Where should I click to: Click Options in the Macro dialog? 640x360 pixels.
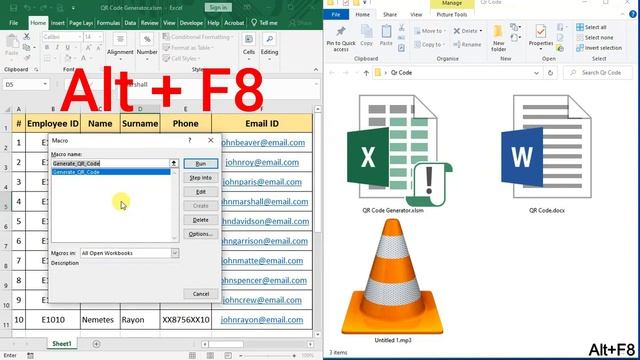(x=200, y=234)
